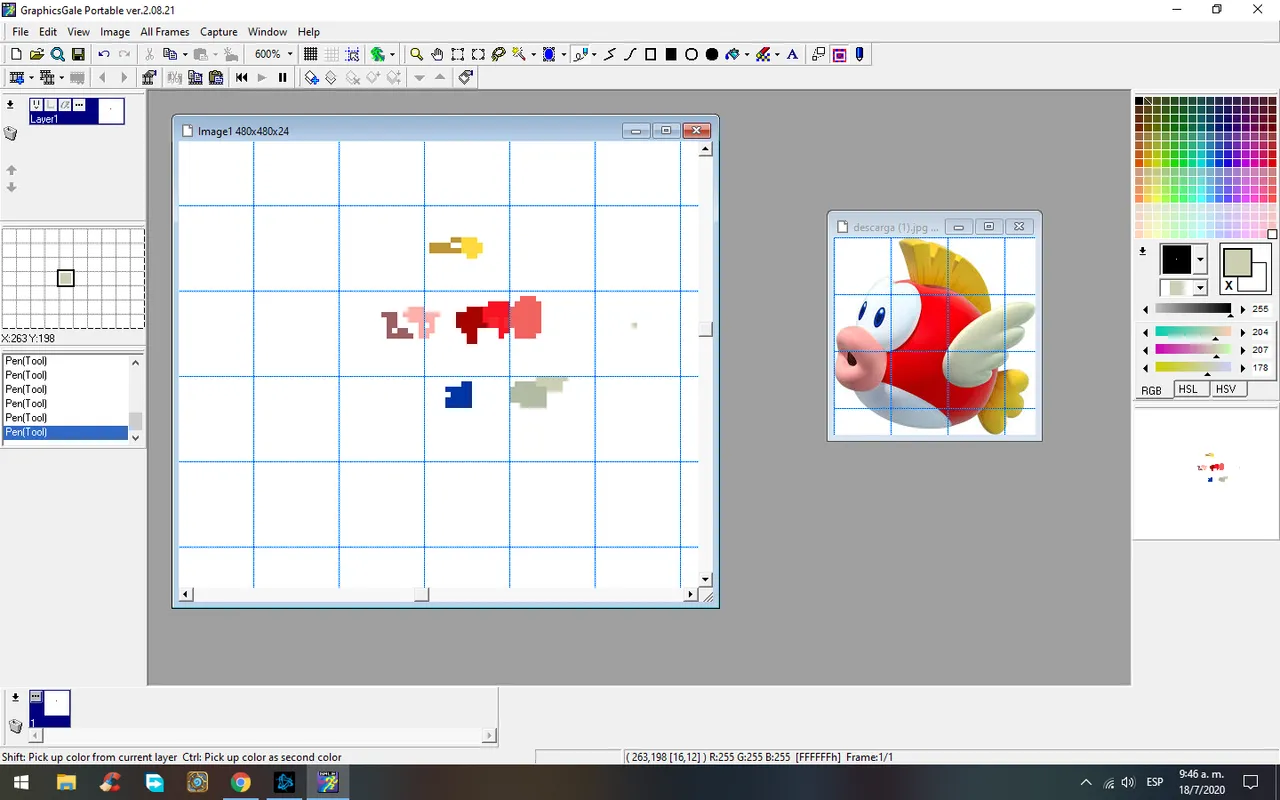Open the black pen shape dropdown

[1200, 260]
